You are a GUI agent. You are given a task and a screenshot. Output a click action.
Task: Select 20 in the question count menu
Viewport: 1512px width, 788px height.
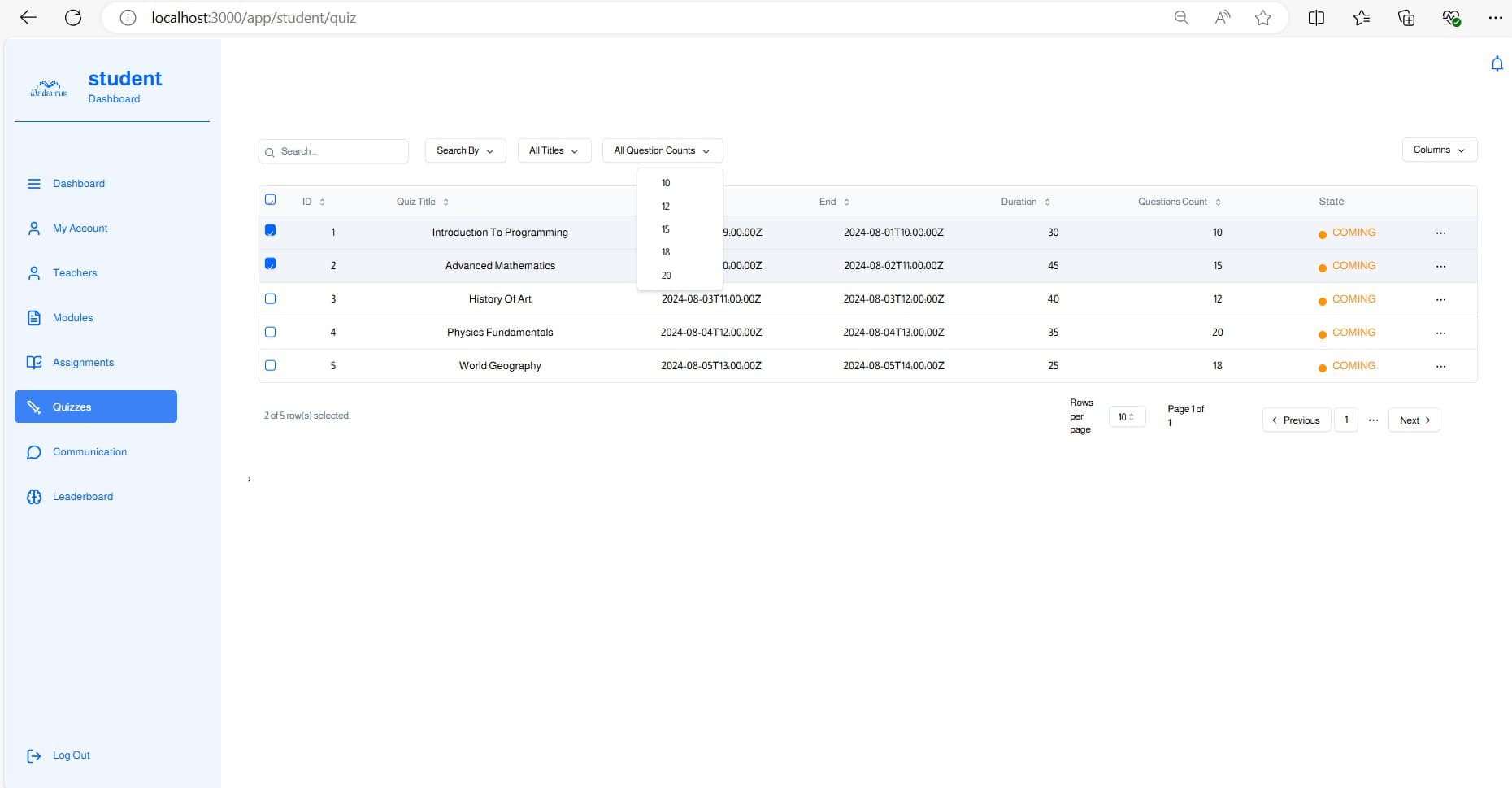pos(666,276)
